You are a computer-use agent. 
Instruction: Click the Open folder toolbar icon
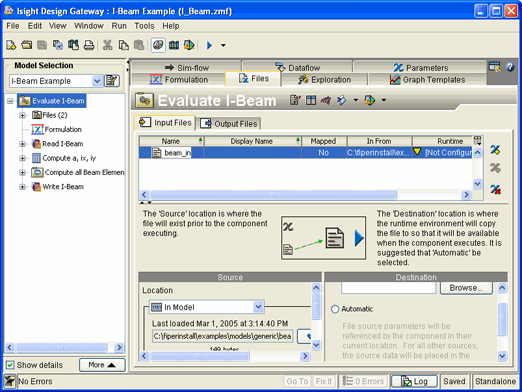[x=26, y=45]
